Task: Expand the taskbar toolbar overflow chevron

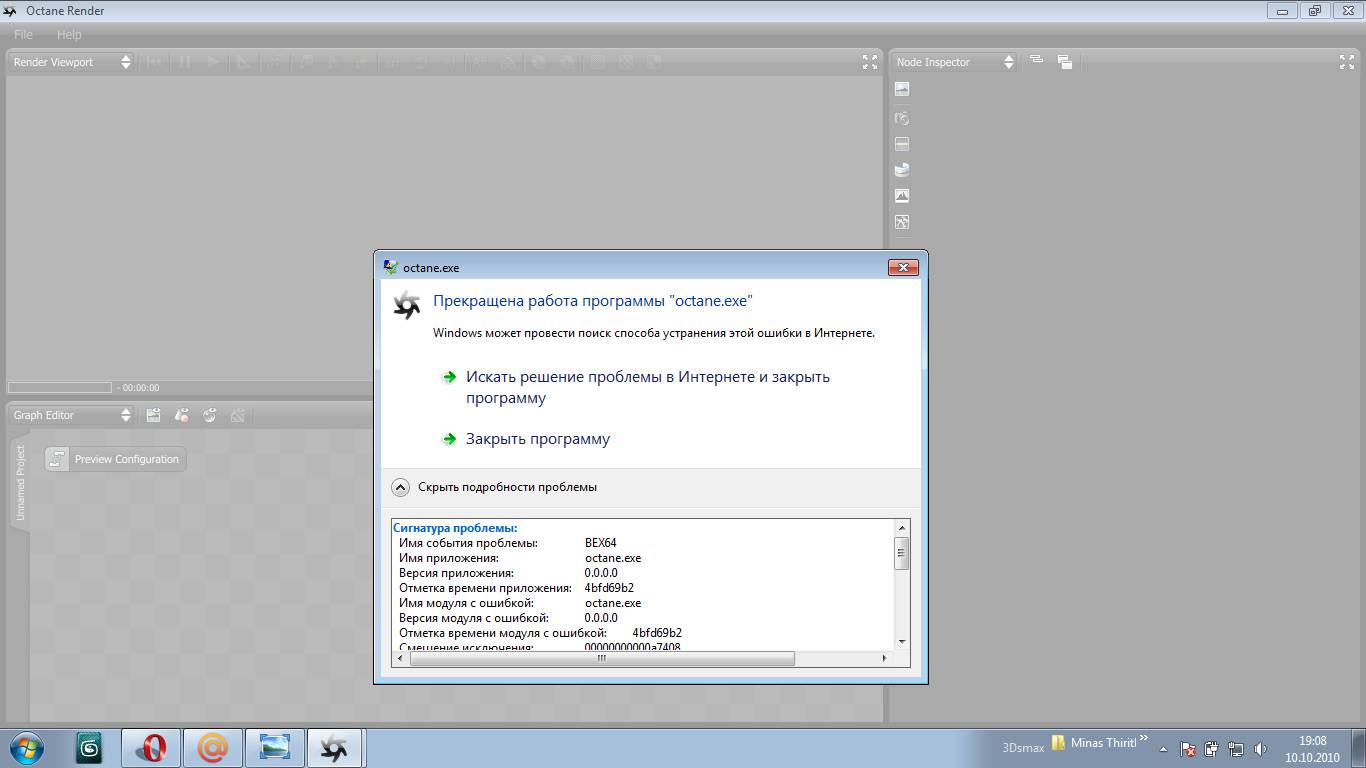Action: click(1144, 738)
